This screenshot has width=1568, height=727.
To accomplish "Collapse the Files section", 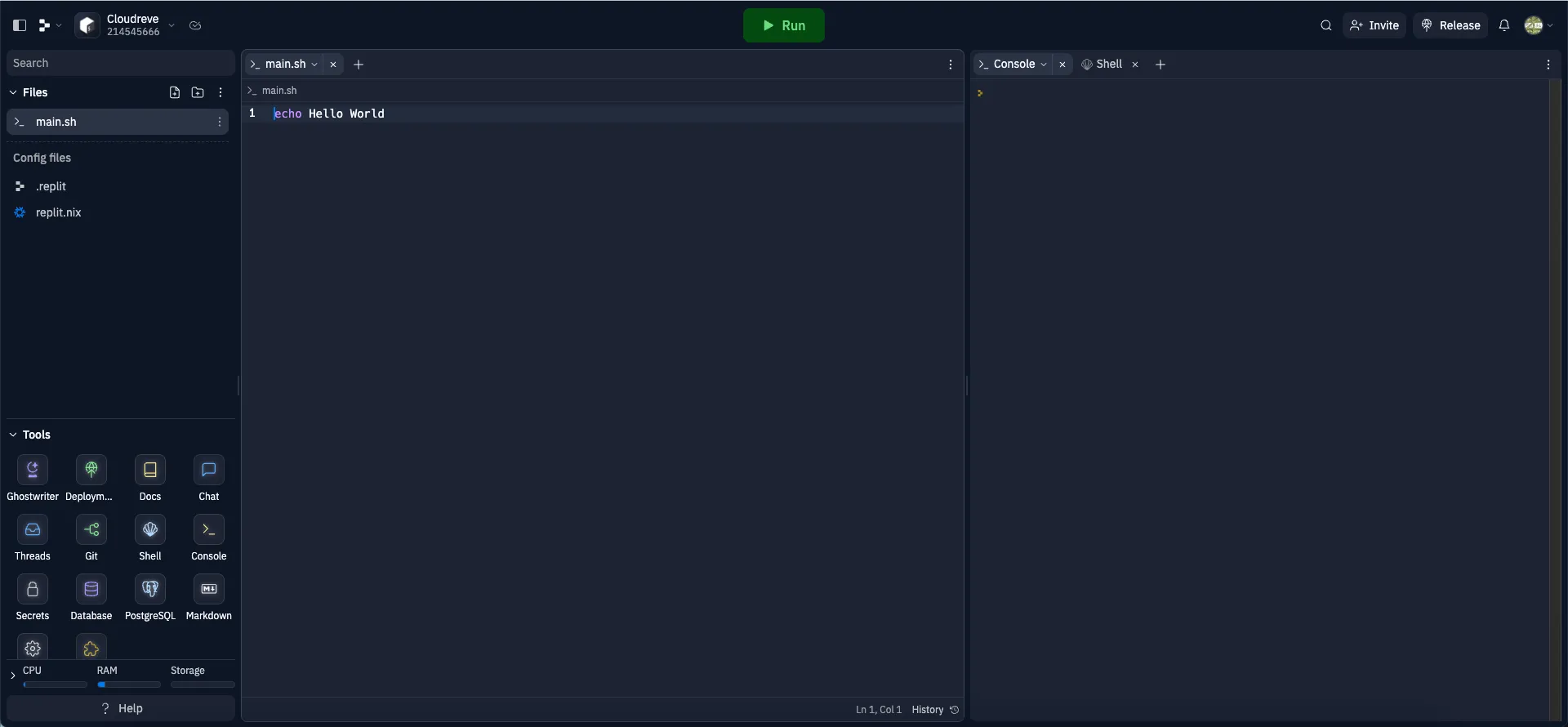I will coord(13,92).
